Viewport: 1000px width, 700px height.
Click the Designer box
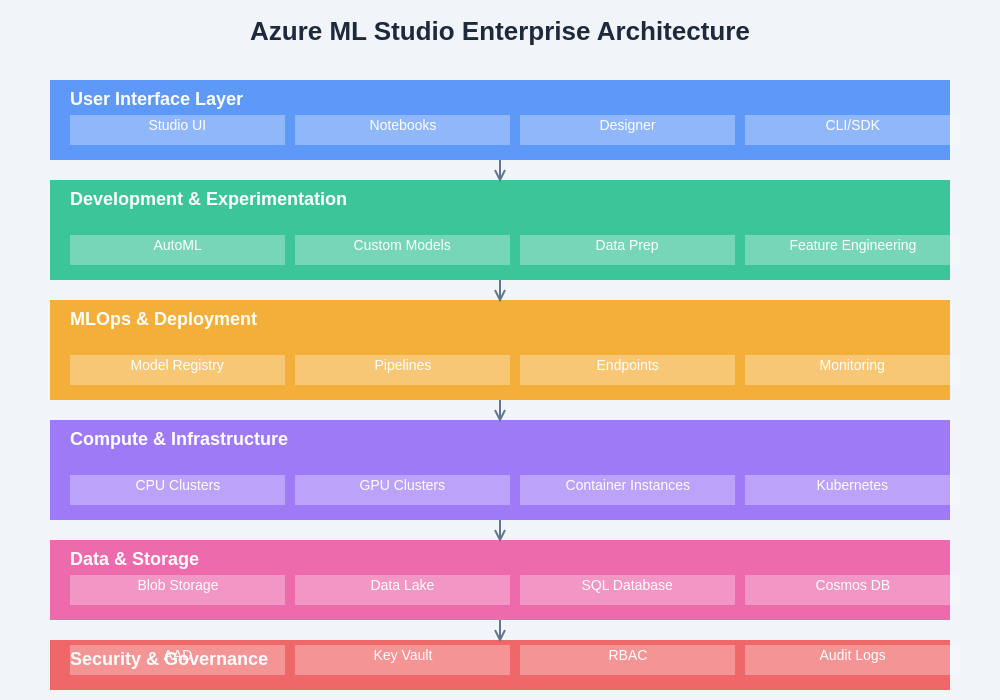pos(627,130)
